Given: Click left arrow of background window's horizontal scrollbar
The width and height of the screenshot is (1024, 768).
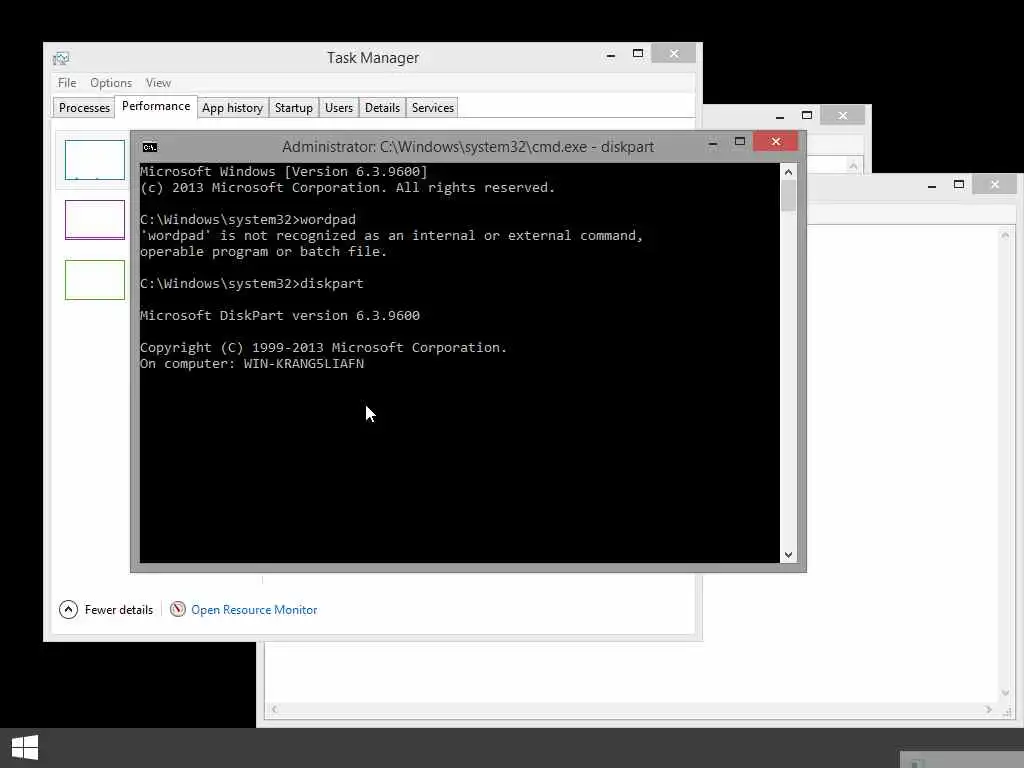Looking at the screenshot, I should coord(274,709).
